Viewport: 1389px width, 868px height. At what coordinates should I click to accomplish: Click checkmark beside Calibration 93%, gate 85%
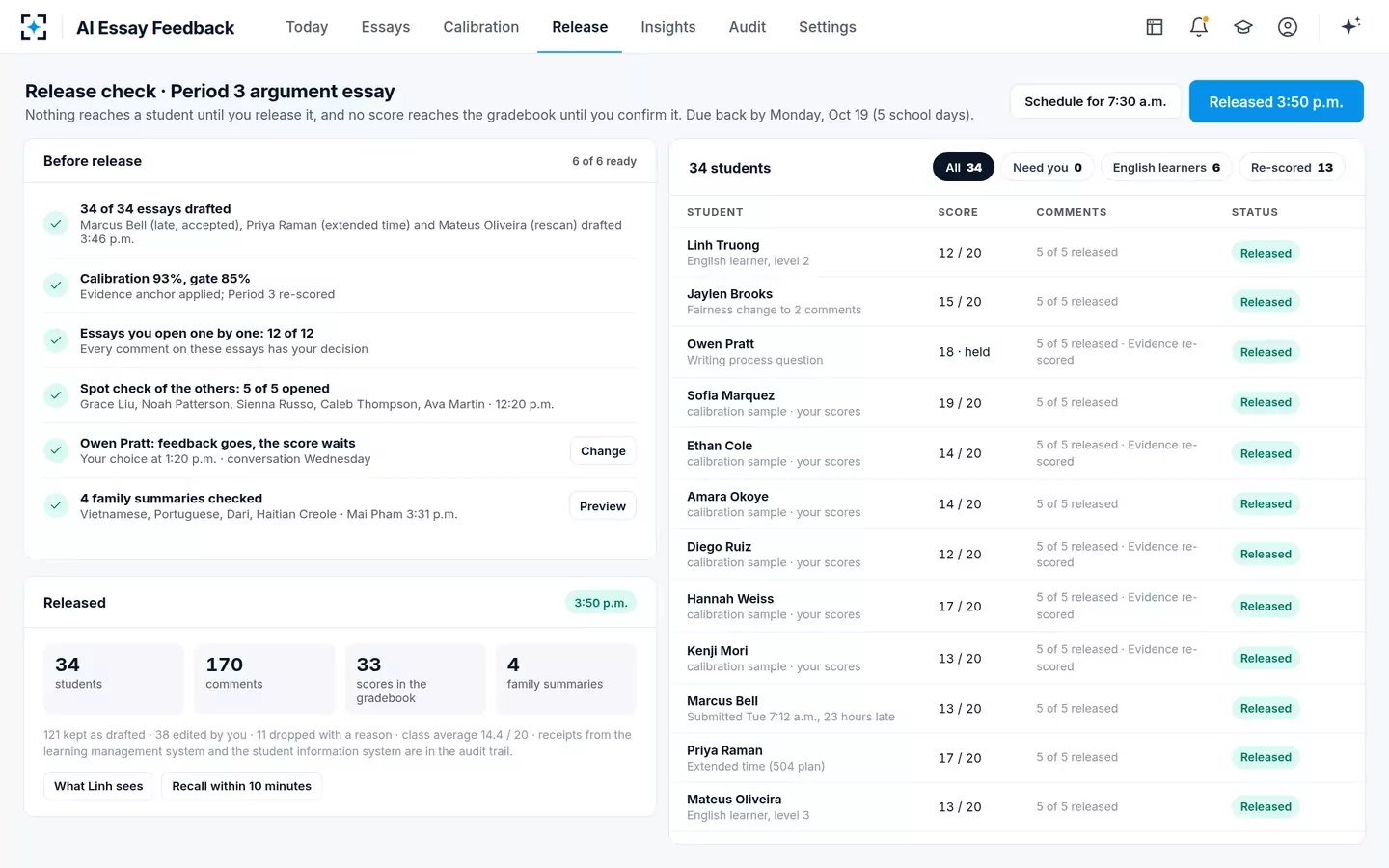tap(56, 285)
